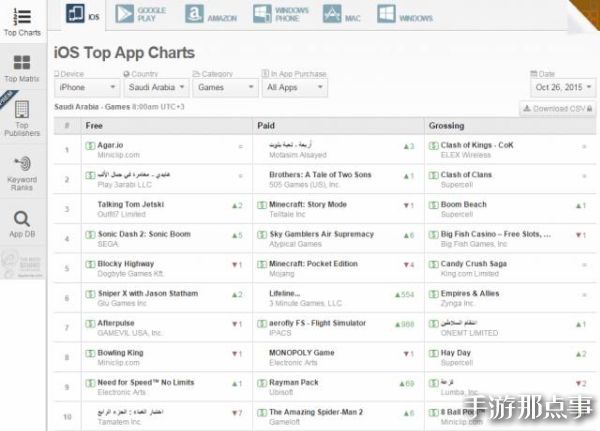The width and height of the screenshot is (600, 431).
Task: Switch to the Amazon store tab
Action: [211, 14]
